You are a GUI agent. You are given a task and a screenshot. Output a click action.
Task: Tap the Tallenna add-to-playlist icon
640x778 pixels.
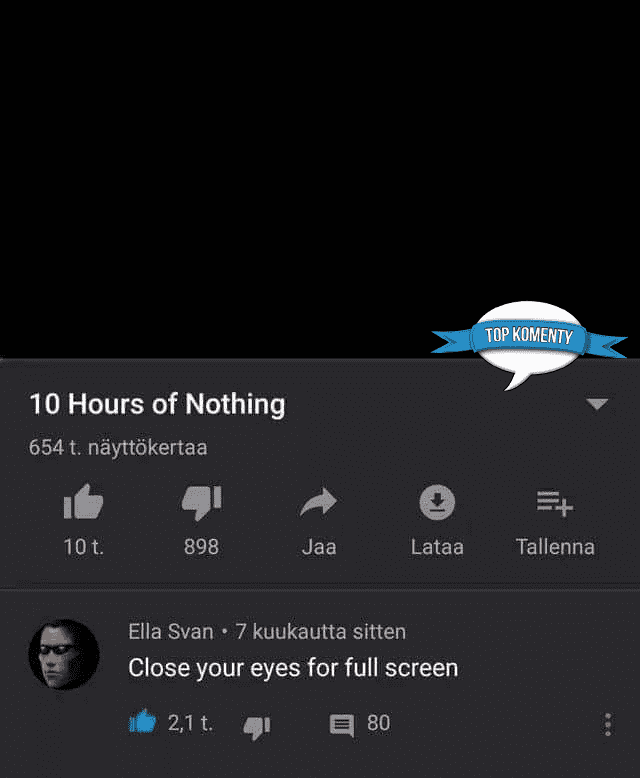click(x=555, y=503)
